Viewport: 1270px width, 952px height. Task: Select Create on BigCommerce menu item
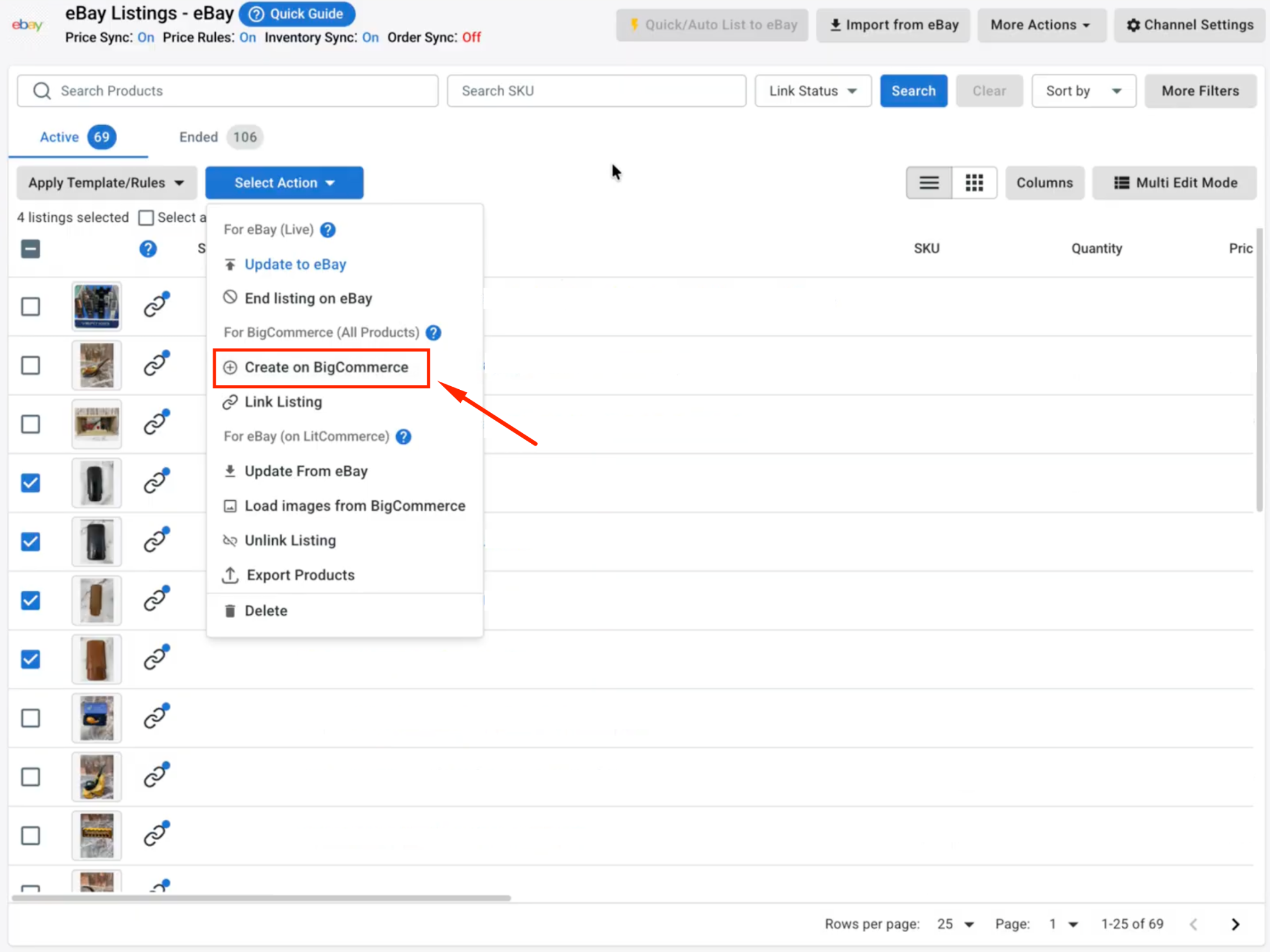(321, 368)
